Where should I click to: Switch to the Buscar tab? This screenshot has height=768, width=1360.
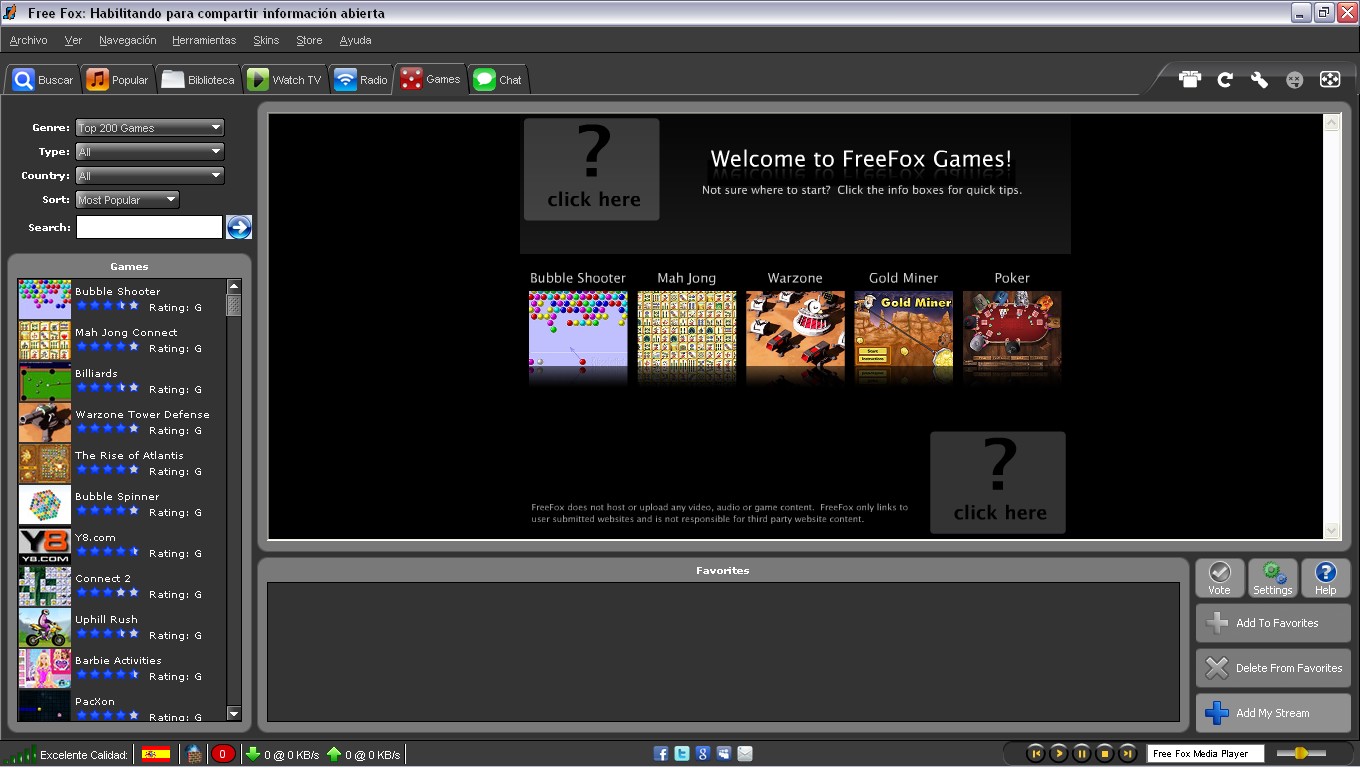[x=42, y=80]
